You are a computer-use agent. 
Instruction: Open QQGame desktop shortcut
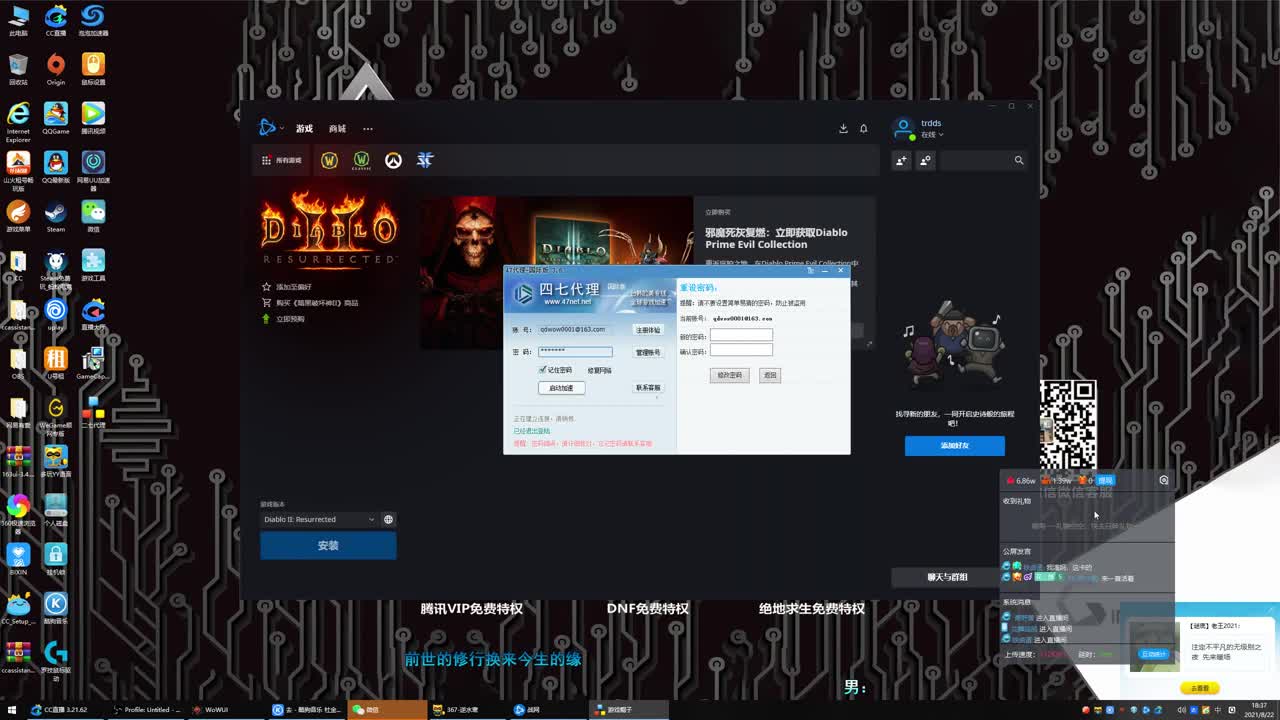[56, 117]
